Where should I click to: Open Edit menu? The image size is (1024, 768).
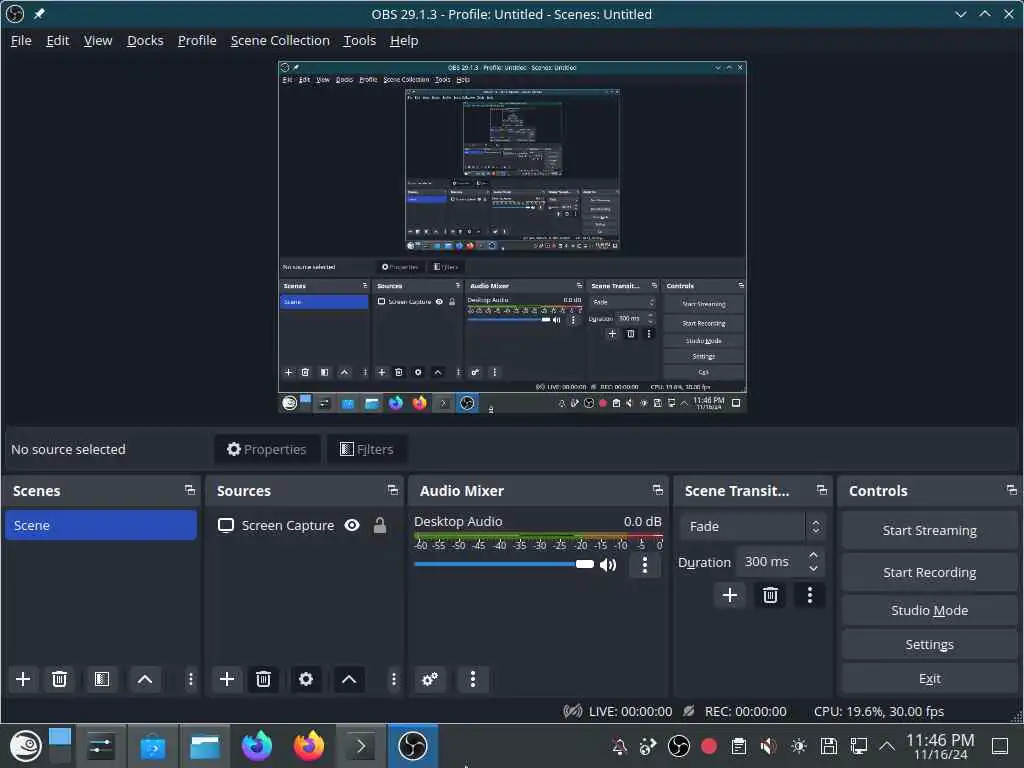pyautogui.click(x=57, y=40)
